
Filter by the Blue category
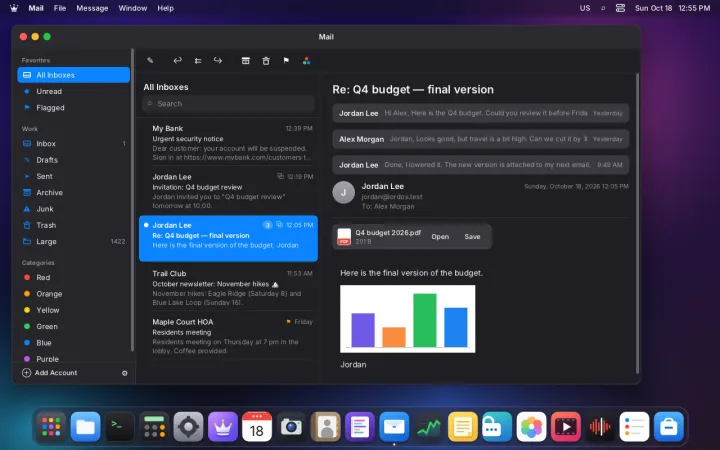pos(73,343)
